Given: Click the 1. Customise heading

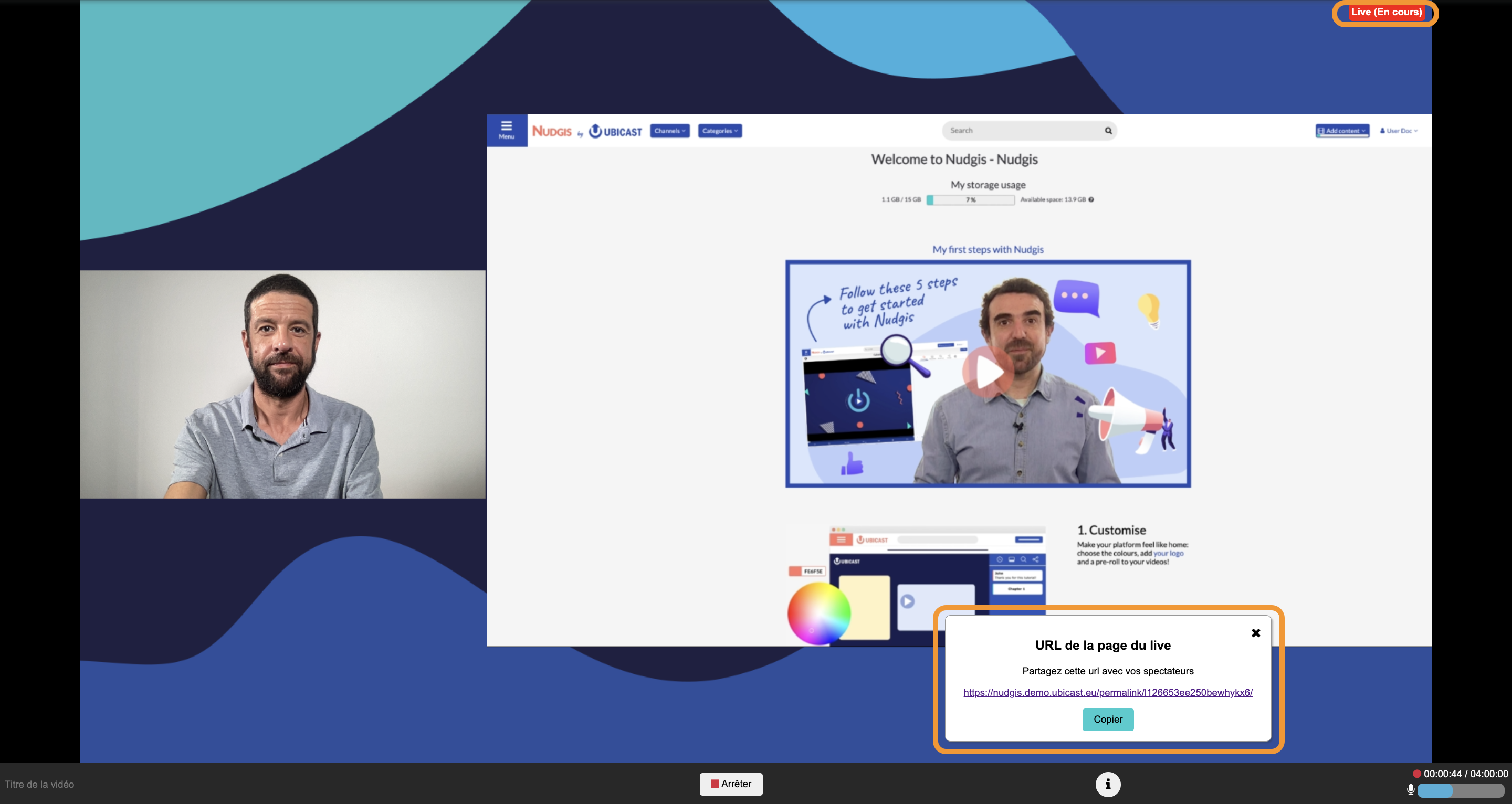Looking at the screenshot, I should coord(1111,530).
